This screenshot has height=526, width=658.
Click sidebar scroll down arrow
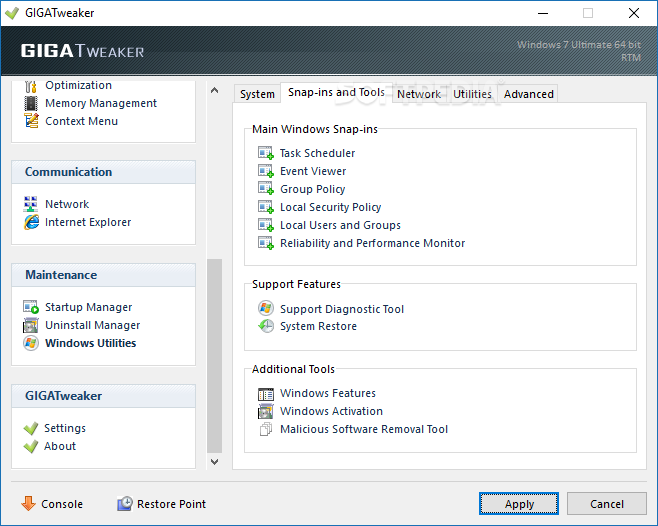click(214, 462)
